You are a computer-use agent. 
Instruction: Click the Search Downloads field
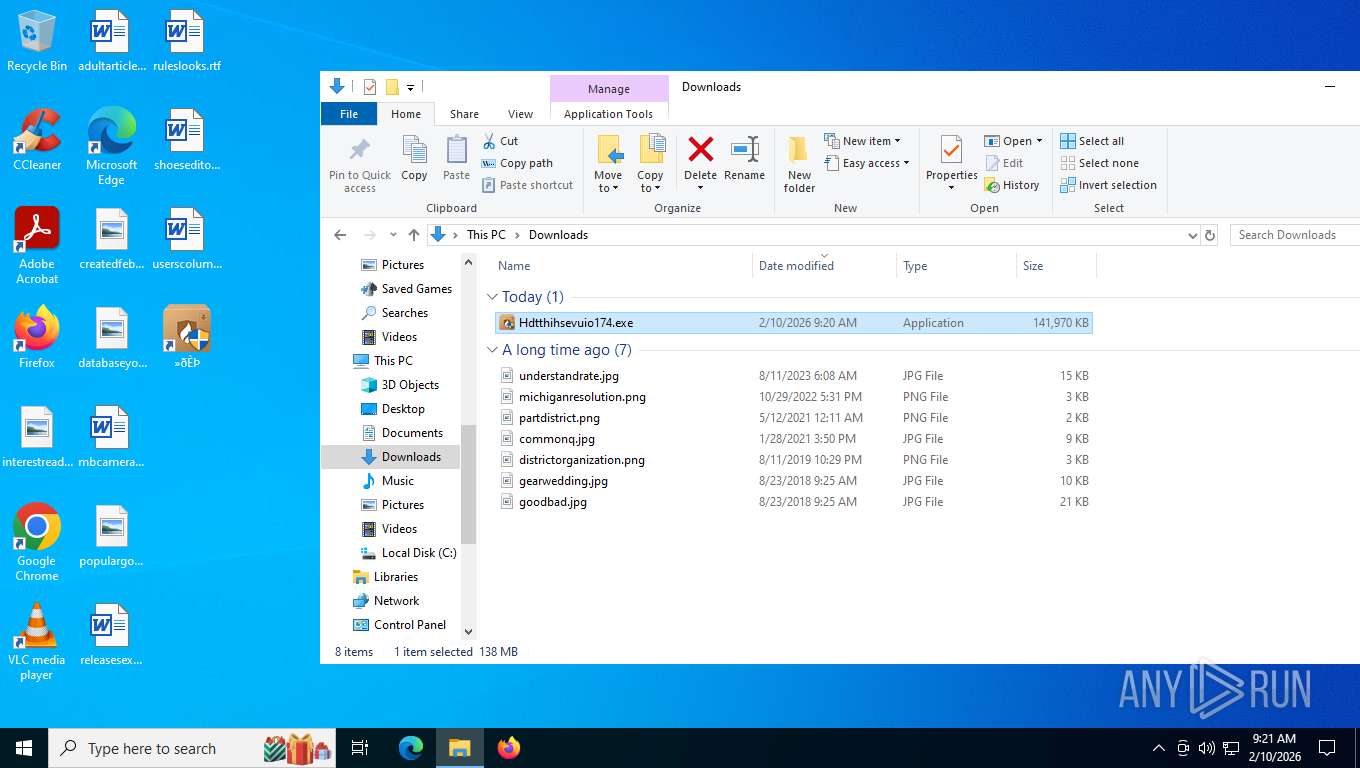pos(1295,235)
